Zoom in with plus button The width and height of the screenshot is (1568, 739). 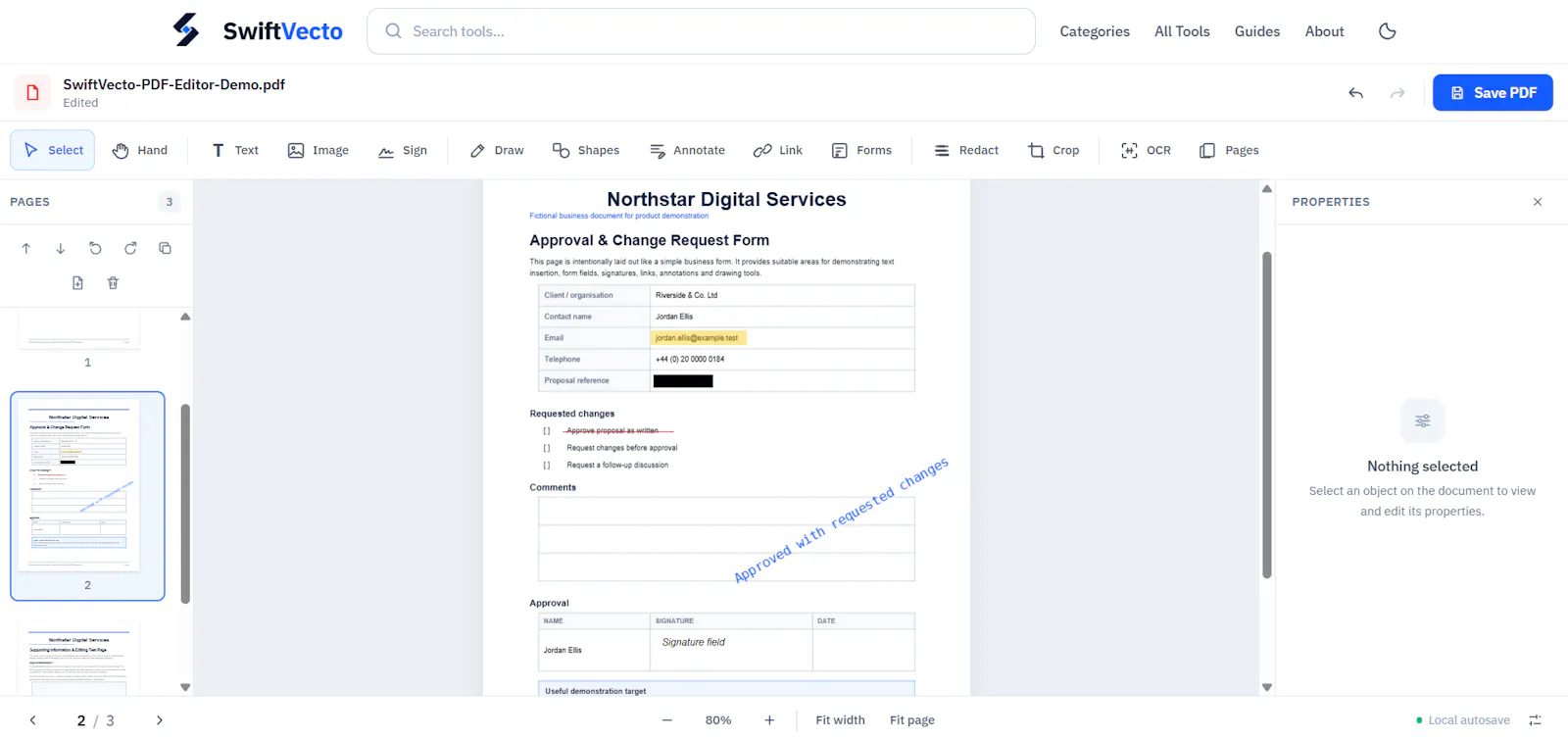pyautogui.click(x=769, y=720)
